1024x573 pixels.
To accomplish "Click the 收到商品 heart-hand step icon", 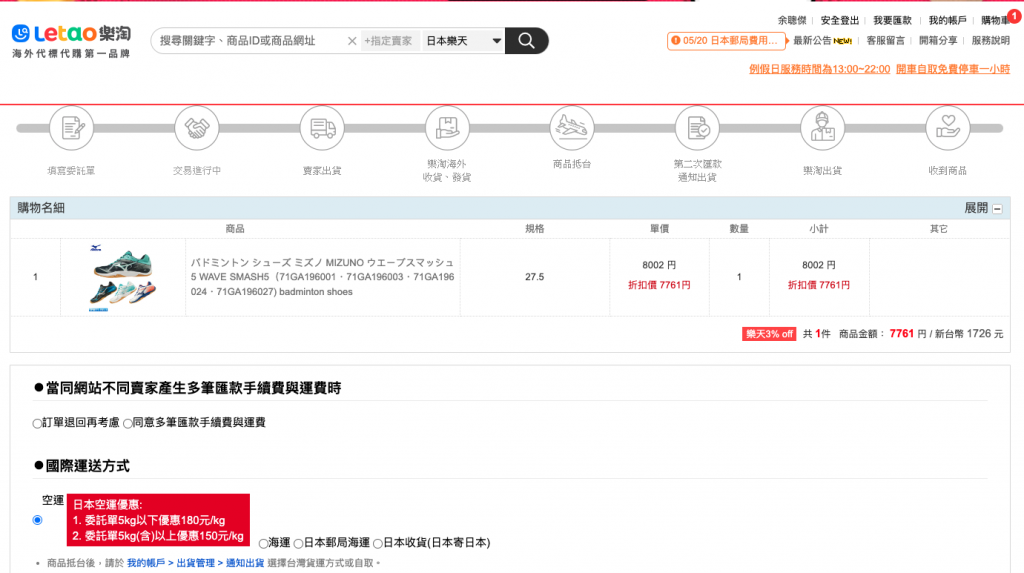I will 948,128.
